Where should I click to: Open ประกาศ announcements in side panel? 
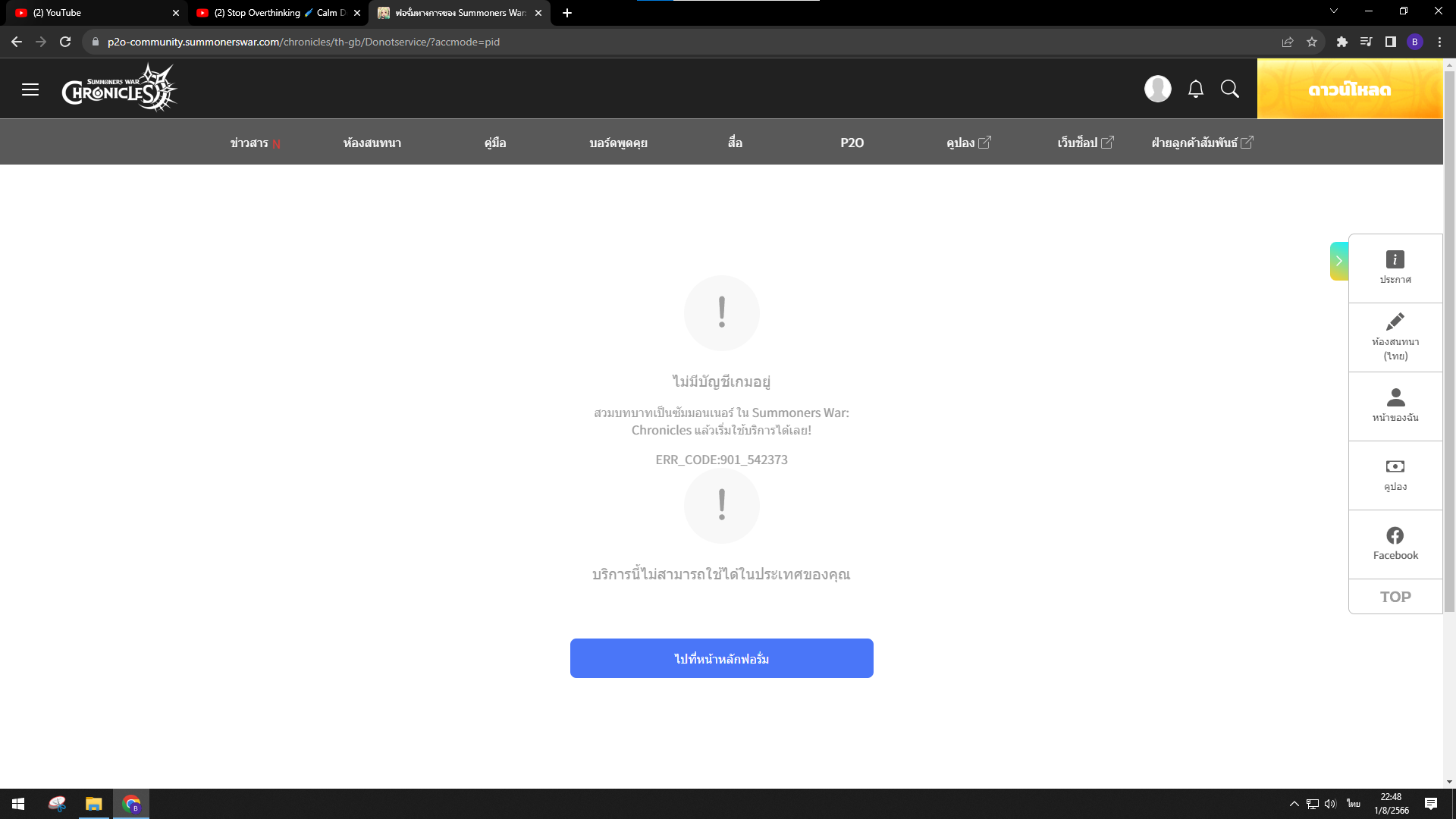pos(1395,268)
